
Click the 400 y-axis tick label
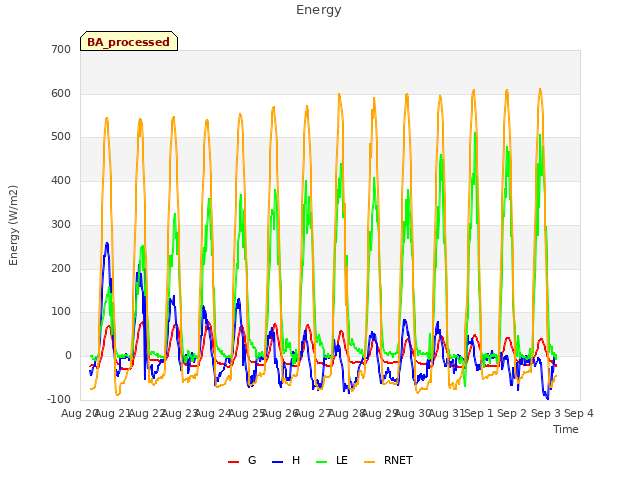click(x=61, y=180)
